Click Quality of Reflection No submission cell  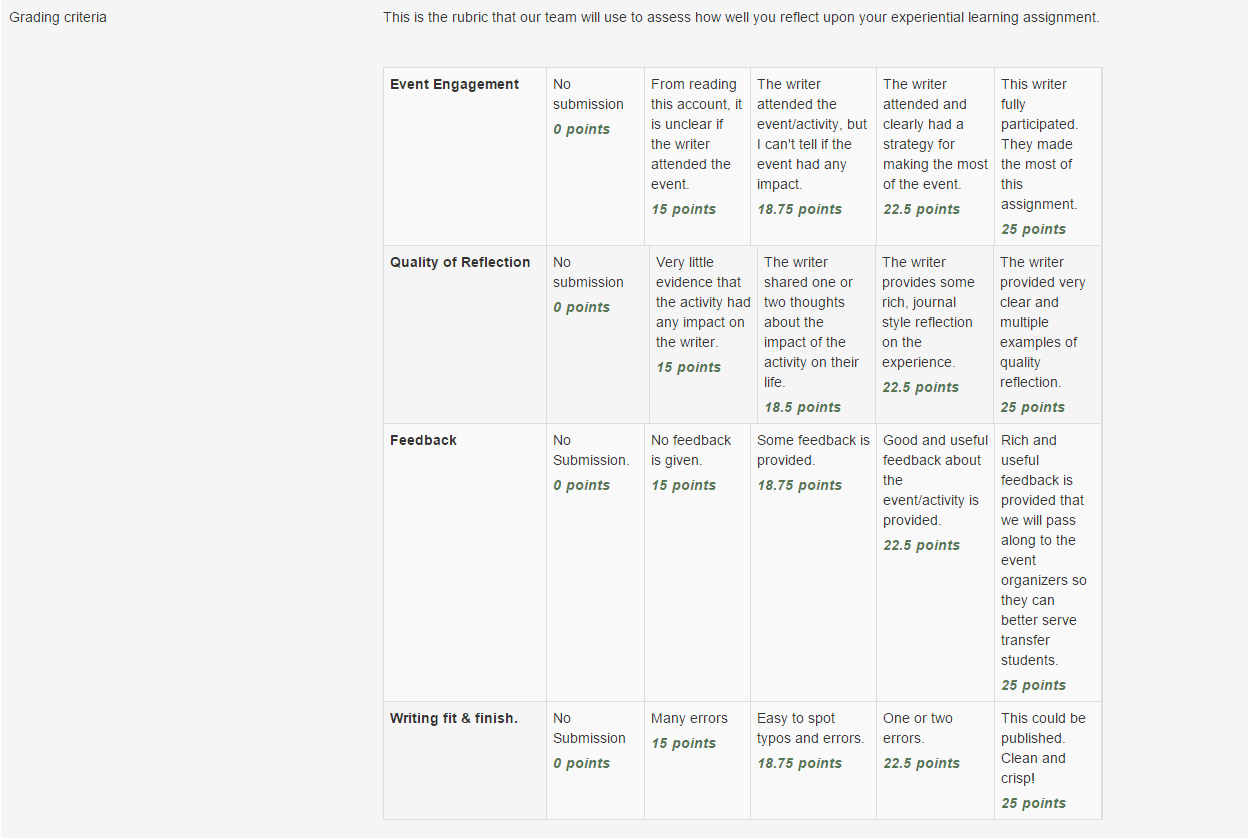[598, 335]
